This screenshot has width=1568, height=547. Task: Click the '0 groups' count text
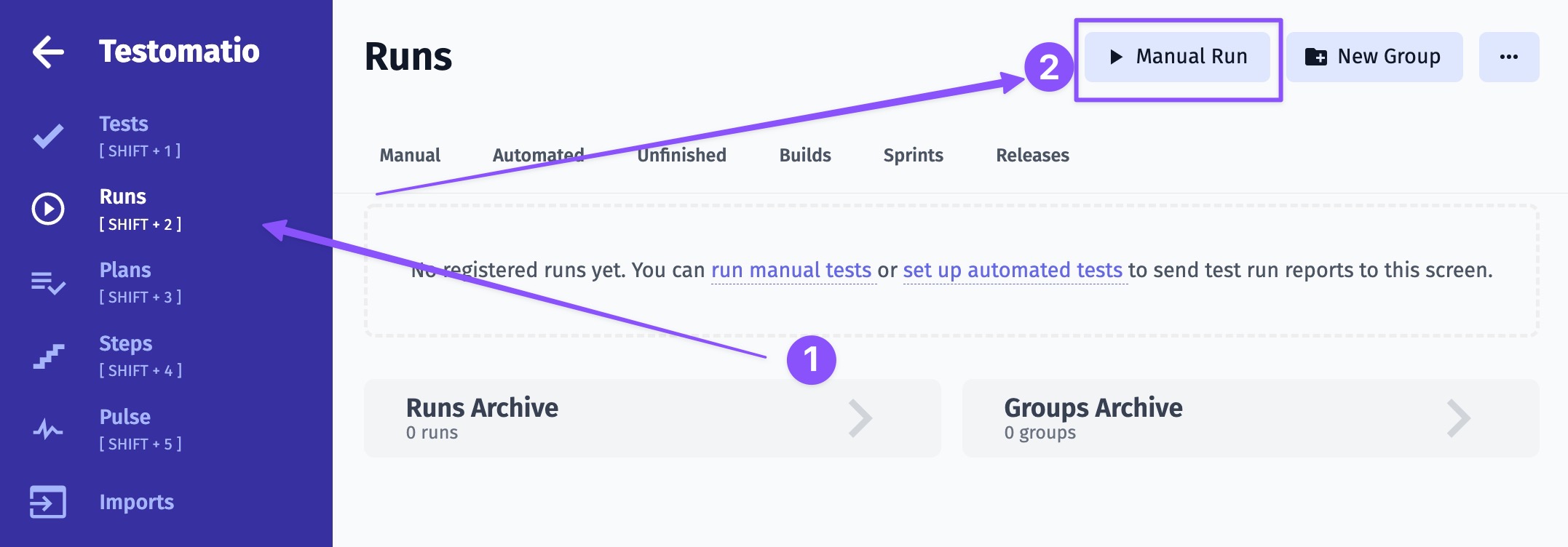[1040, 433]
